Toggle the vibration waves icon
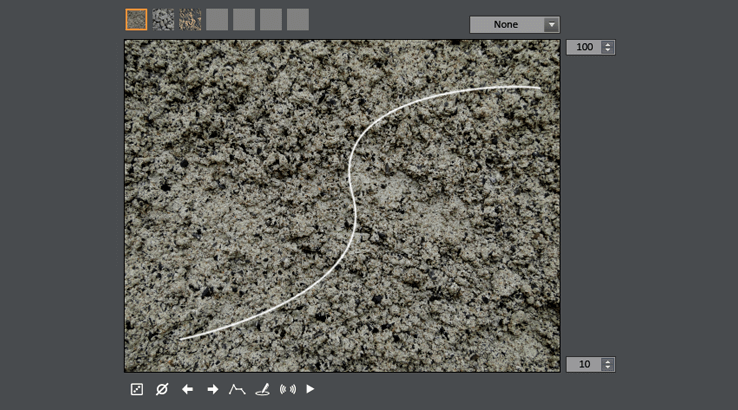Image resolution: width=738 pixels, height=410 pixels. click(288, 389)
